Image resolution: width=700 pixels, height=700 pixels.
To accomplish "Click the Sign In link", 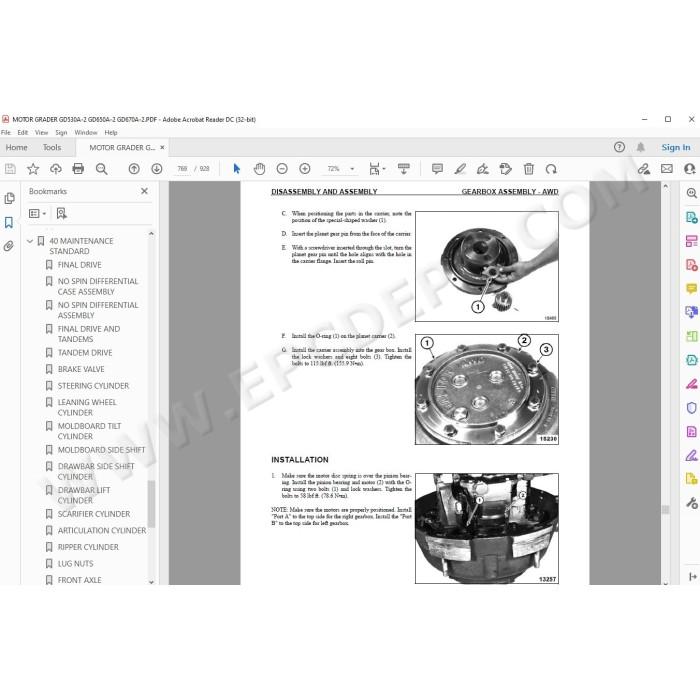I will click(x=675, y=147).
